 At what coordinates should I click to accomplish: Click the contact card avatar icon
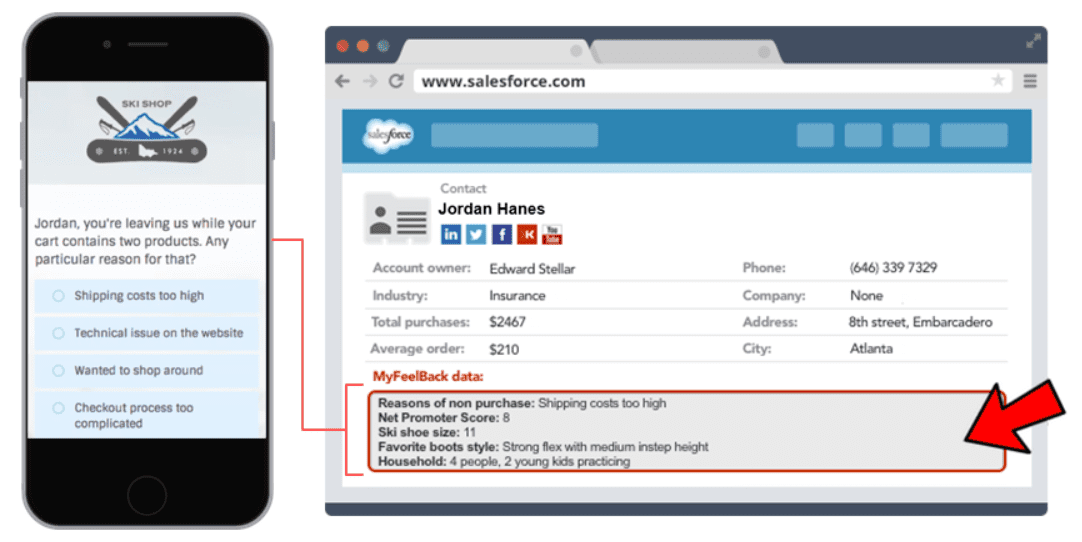pyautogui.click(x=397, y=220)
